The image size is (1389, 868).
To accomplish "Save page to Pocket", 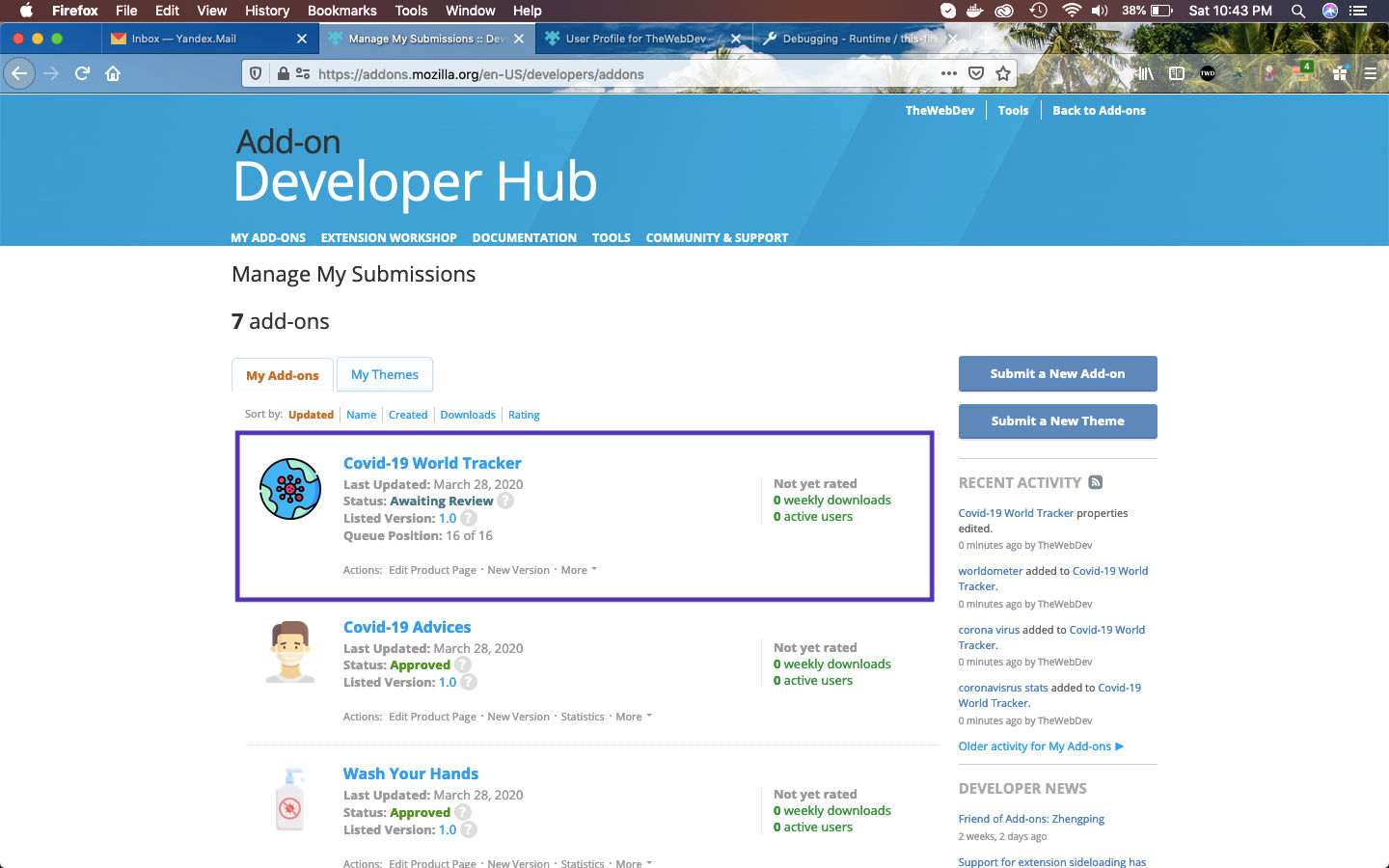I will [976, 73].
